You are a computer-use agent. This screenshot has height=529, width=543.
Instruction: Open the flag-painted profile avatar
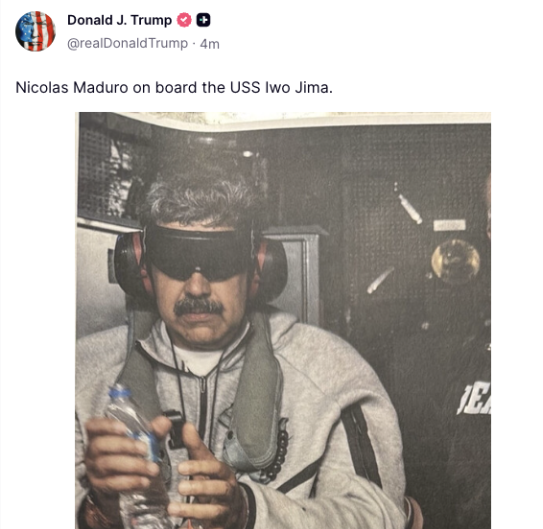35,31
